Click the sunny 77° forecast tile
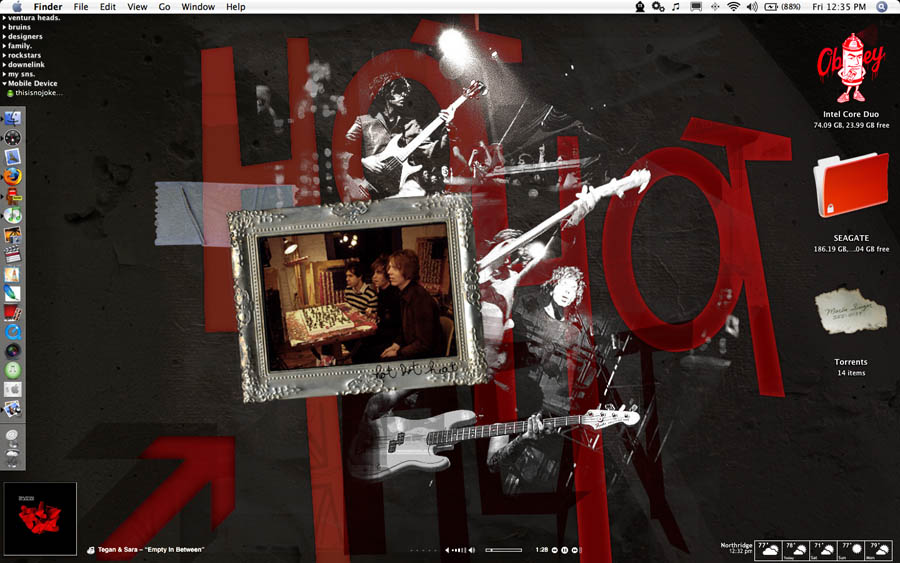This screenshot has width=900, height=563. (x=851, y=550)
